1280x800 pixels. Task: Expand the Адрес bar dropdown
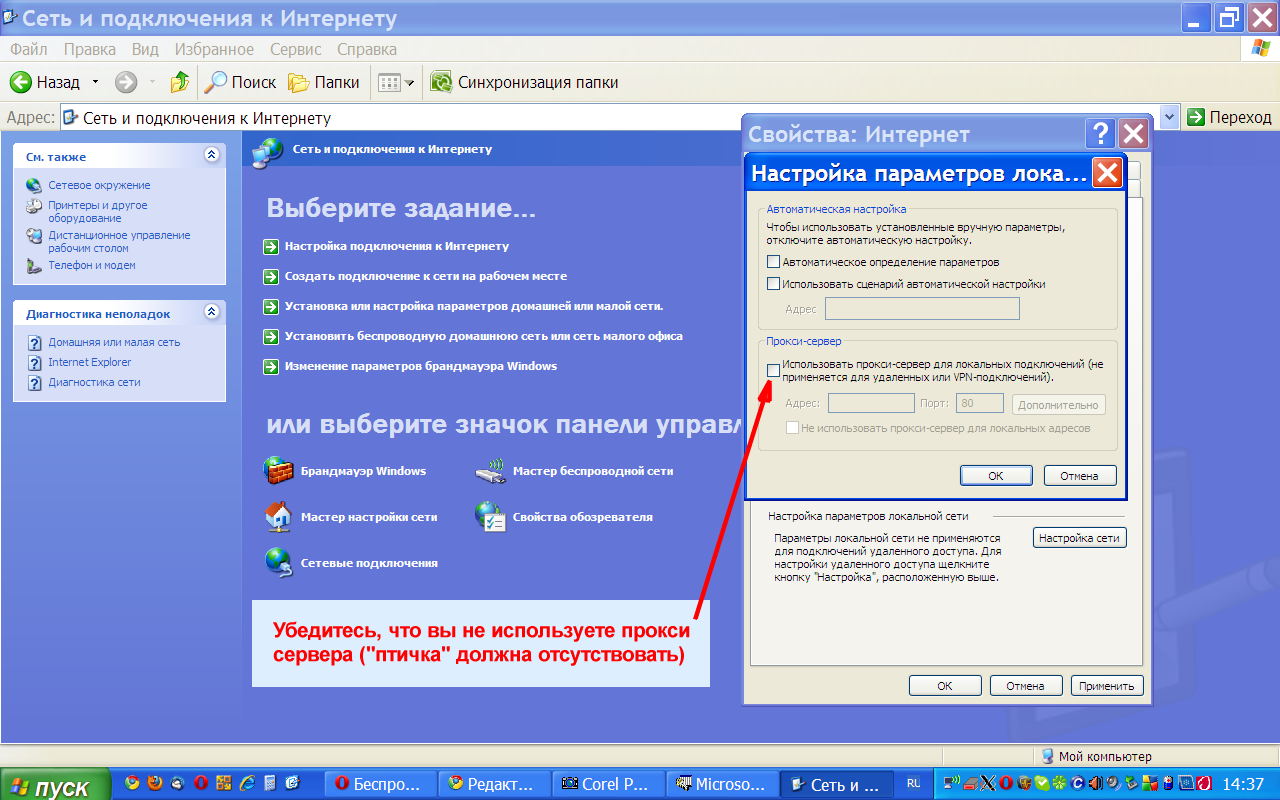(x=1170, y=117)
